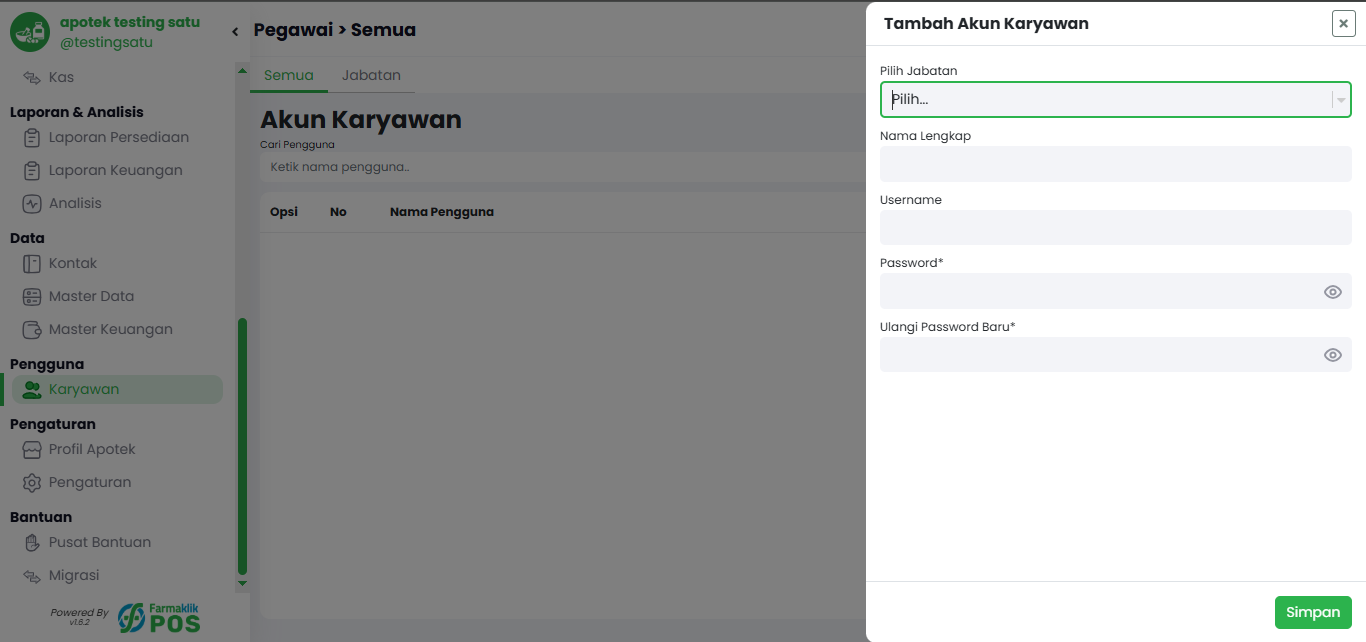
Task: Click the Akun Karyawan heading
Action: coord(361,120)
